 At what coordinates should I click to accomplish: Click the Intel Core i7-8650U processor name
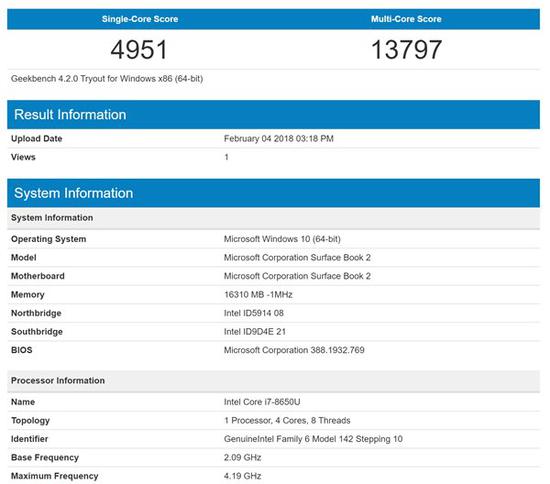pos(262,402)
